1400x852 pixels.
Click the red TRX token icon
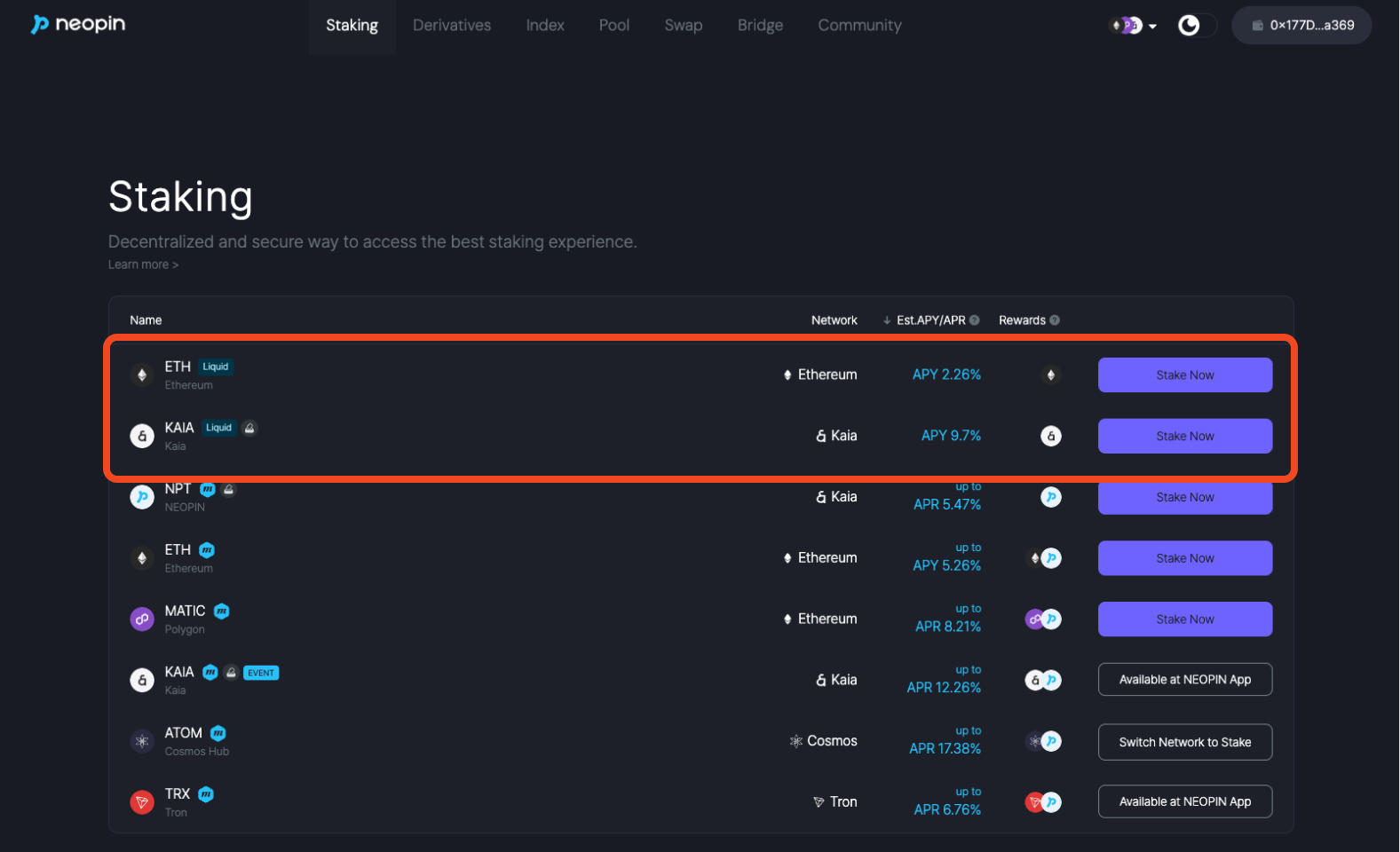(142, 802)
